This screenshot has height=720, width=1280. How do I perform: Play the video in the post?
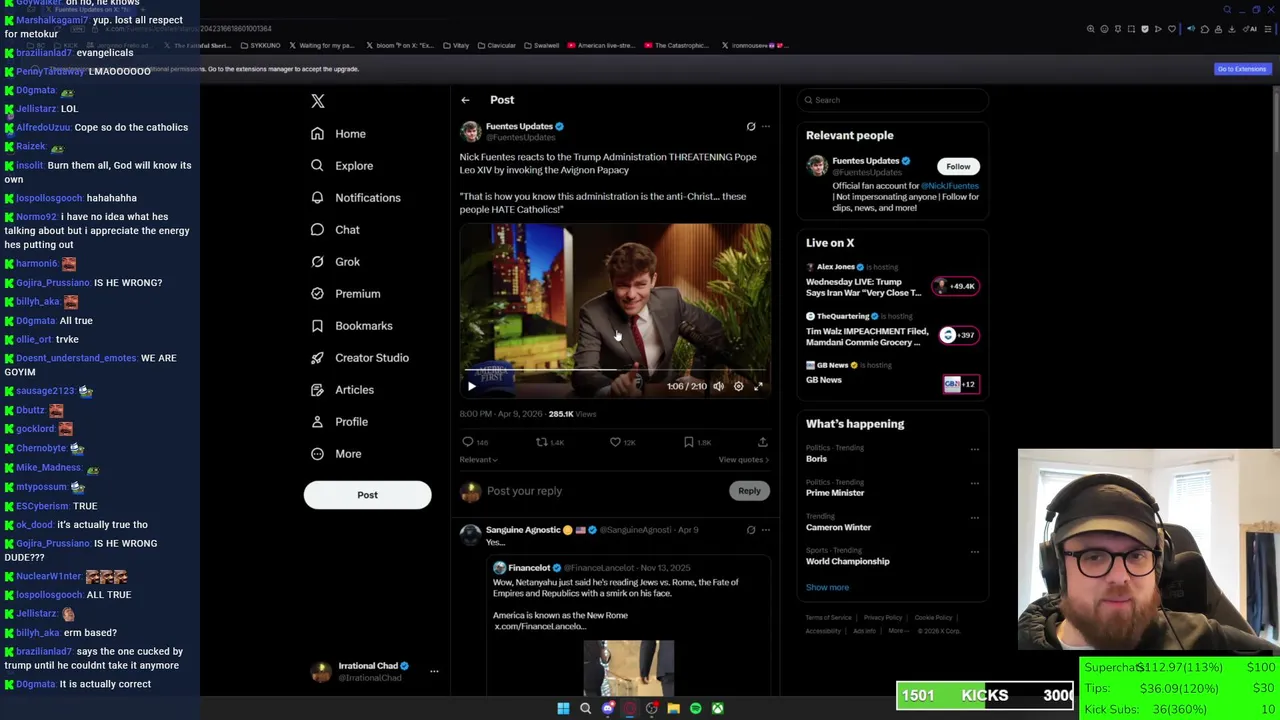472,386
